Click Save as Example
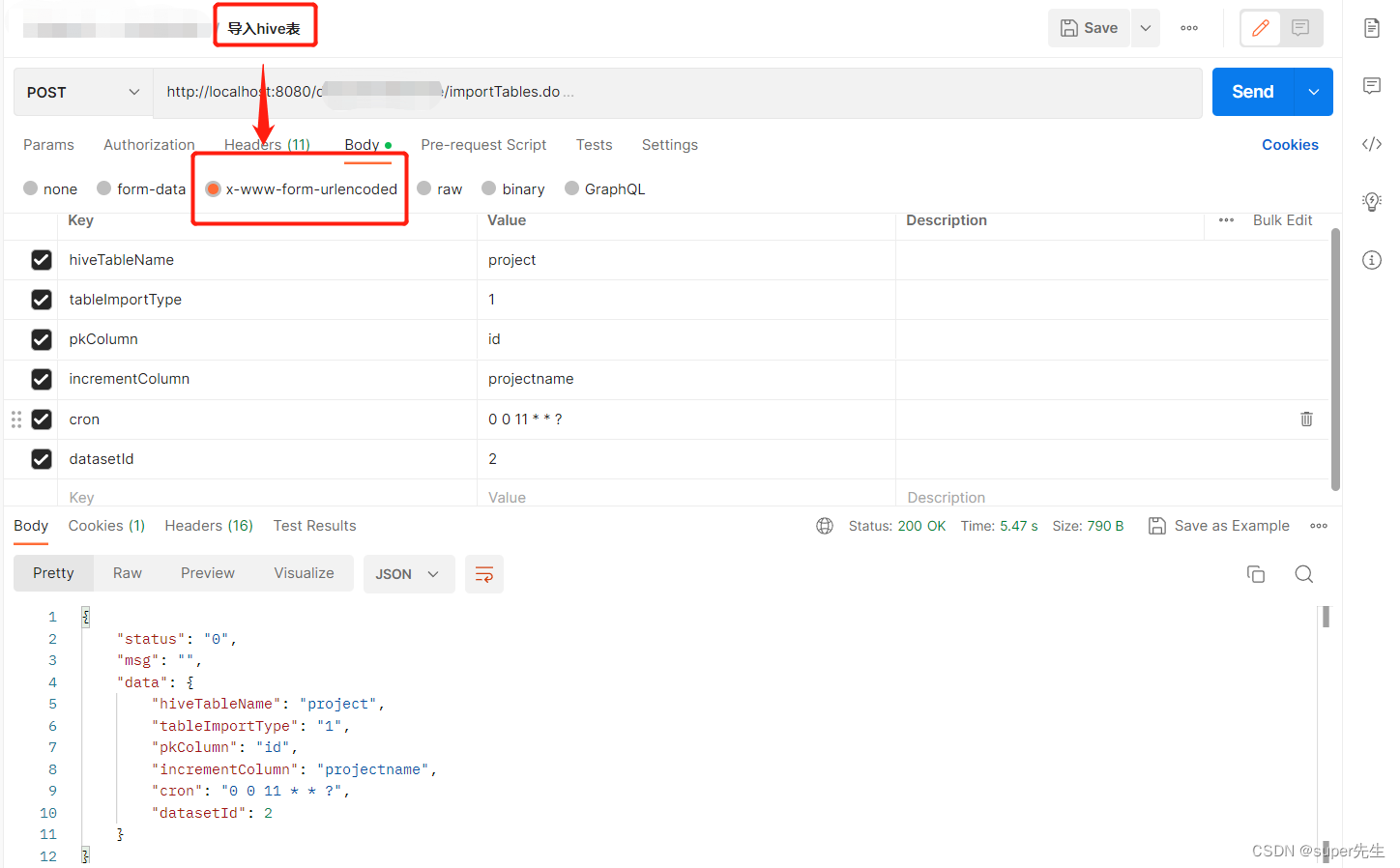 point(1218,526)
